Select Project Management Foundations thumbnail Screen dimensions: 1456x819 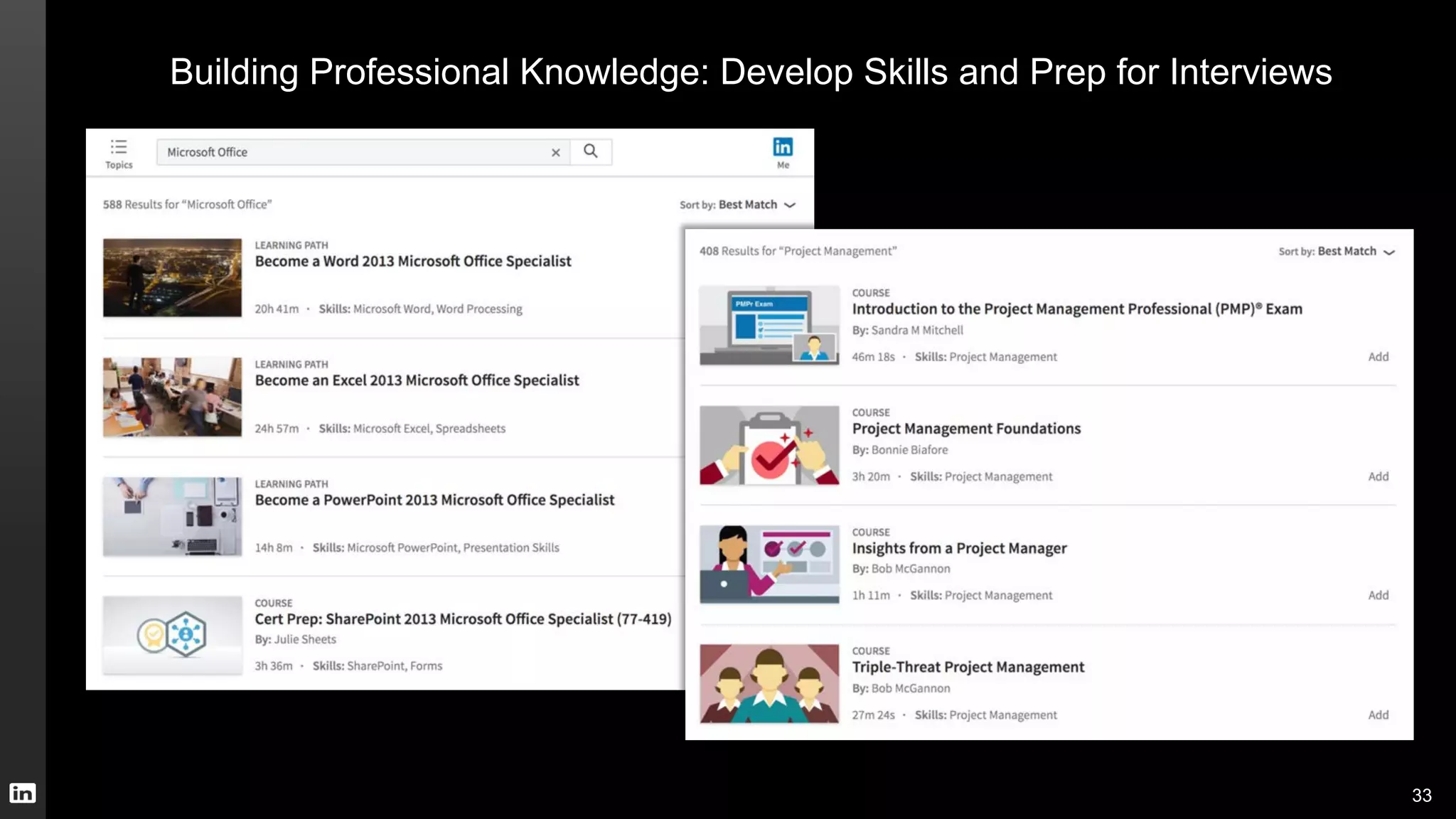tap(769, 445)
